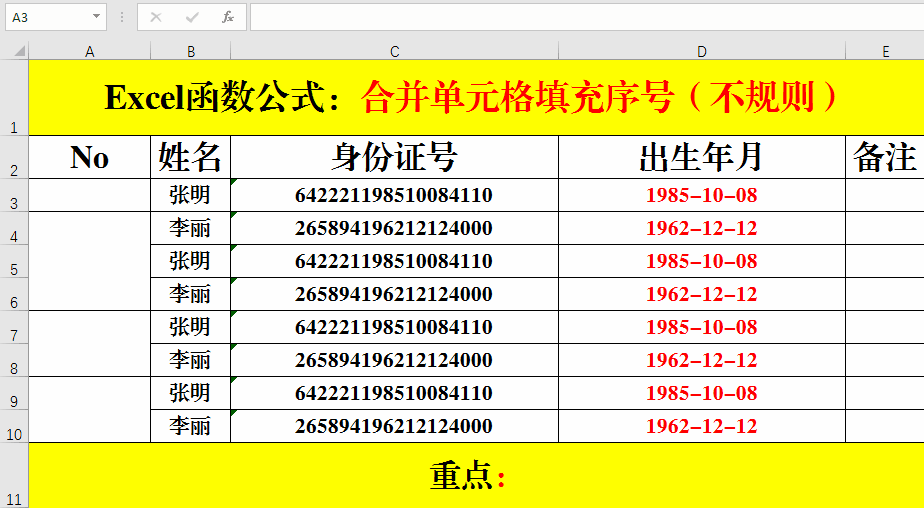
Task: Select row 2 header
Action: click(14, 157)
